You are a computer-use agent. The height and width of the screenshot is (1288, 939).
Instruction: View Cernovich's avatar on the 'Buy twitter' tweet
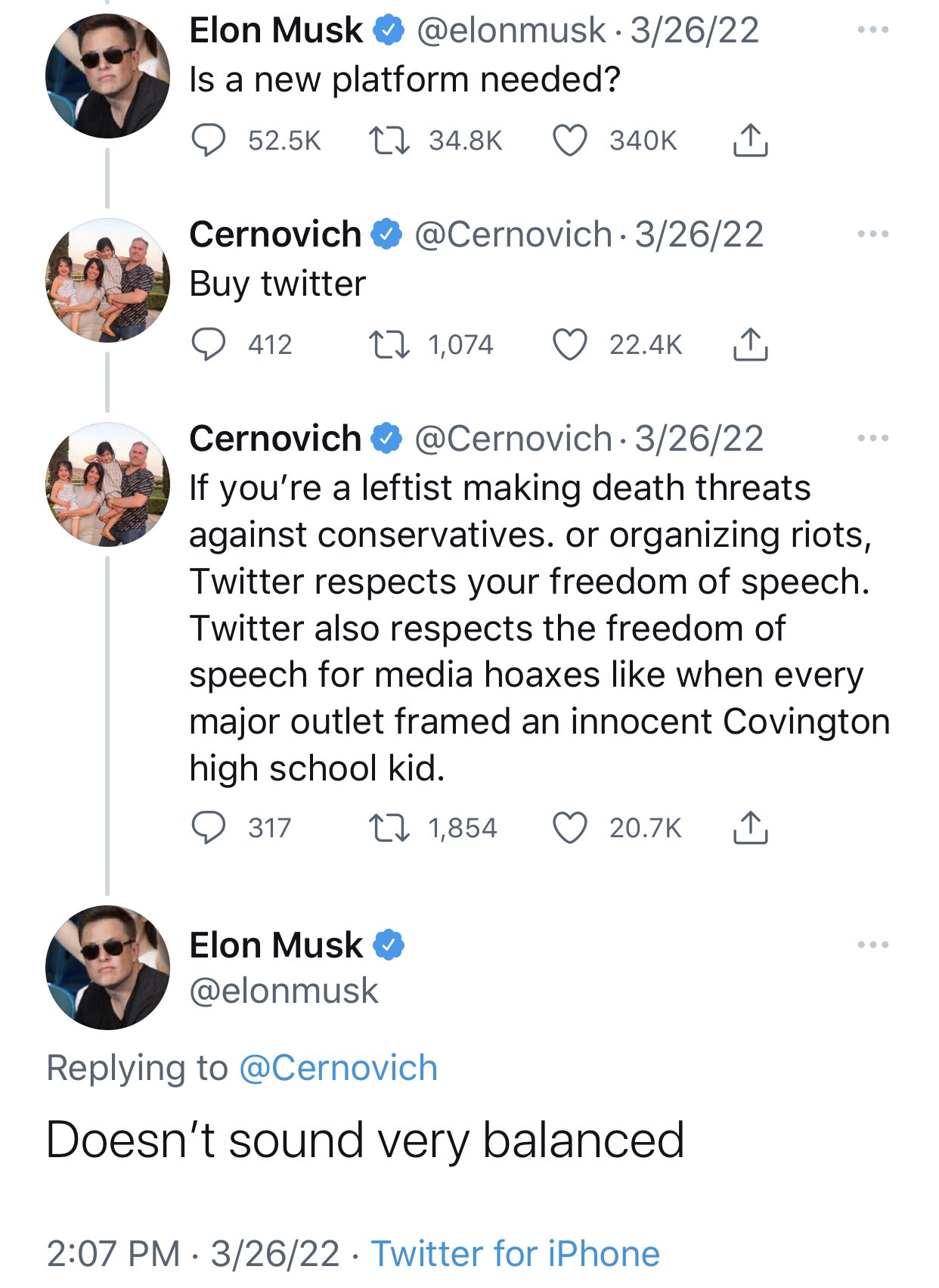click(107, 280)
